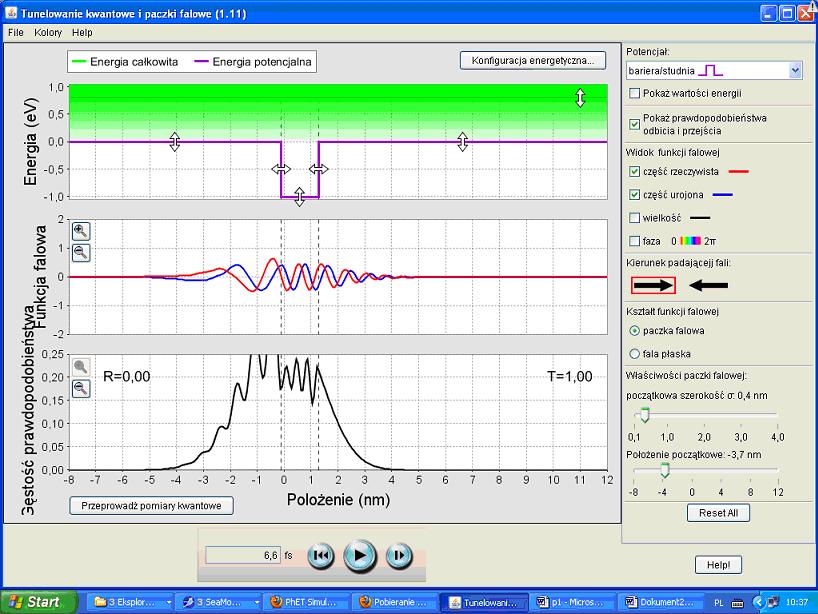Click the well's left edge horizontal handle
Viewport: 818px width, 614px height.
click(281, 169)
